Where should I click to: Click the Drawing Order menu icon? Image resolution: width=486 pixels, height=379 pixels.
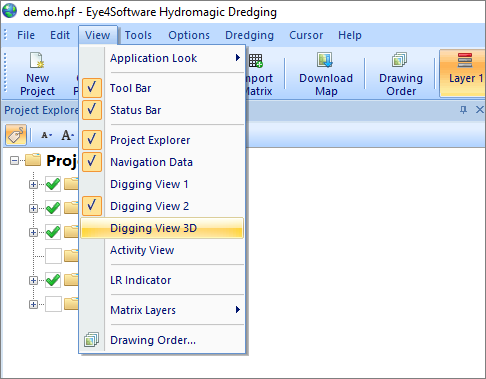click(x=91, y=340)
